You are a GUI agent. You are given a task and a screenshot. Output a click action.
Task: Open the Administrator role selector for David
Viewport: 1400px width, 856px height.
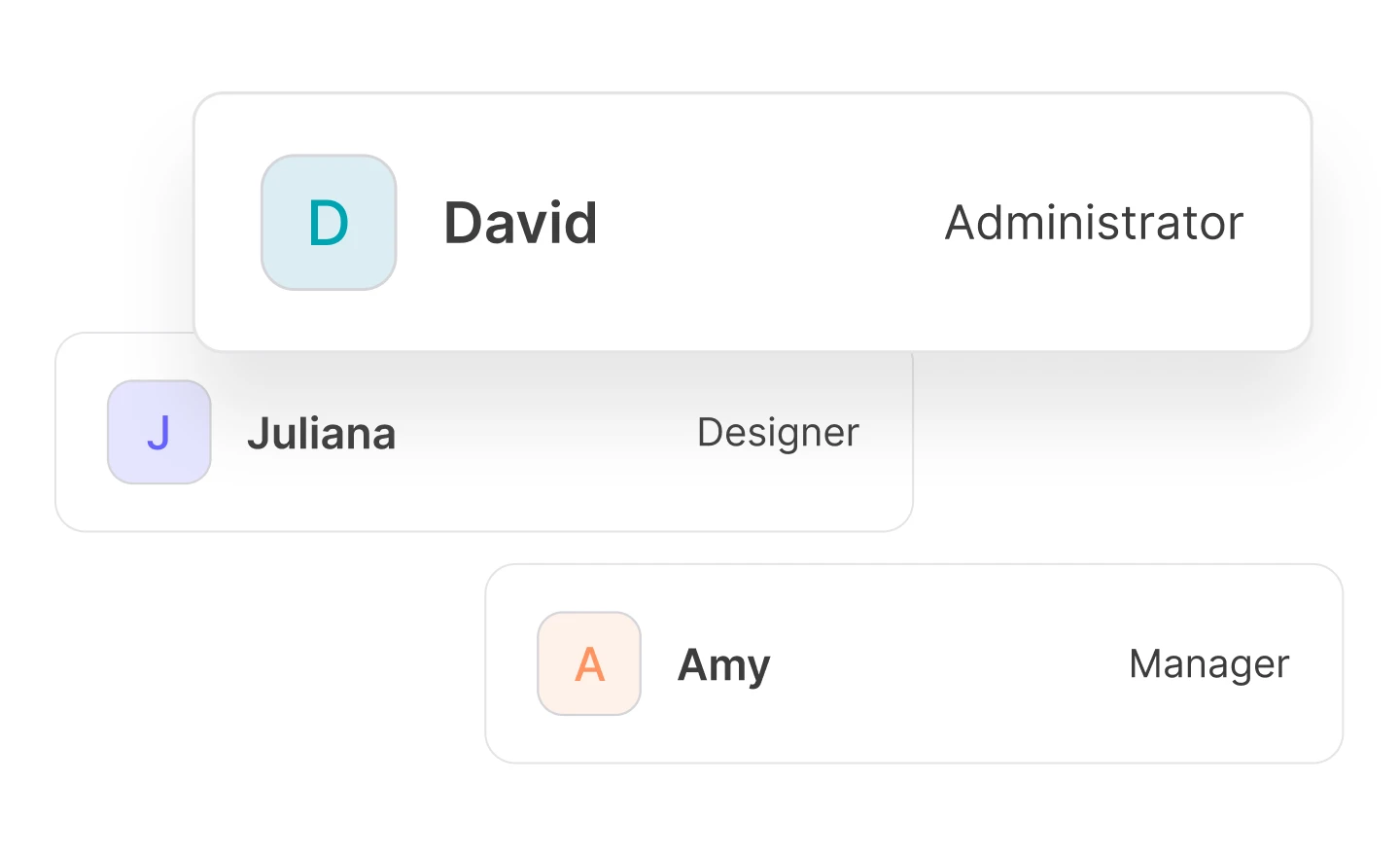(x=1094, y=223)
